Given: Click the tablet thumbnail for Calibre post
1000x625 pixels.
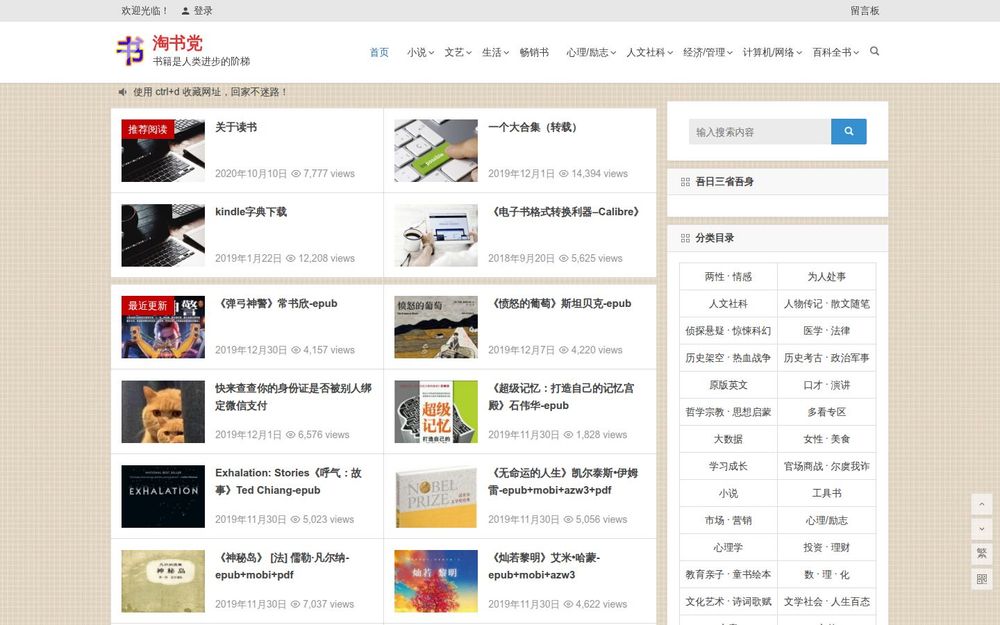Looking at the screenshot, I should [x=436, y=235].
